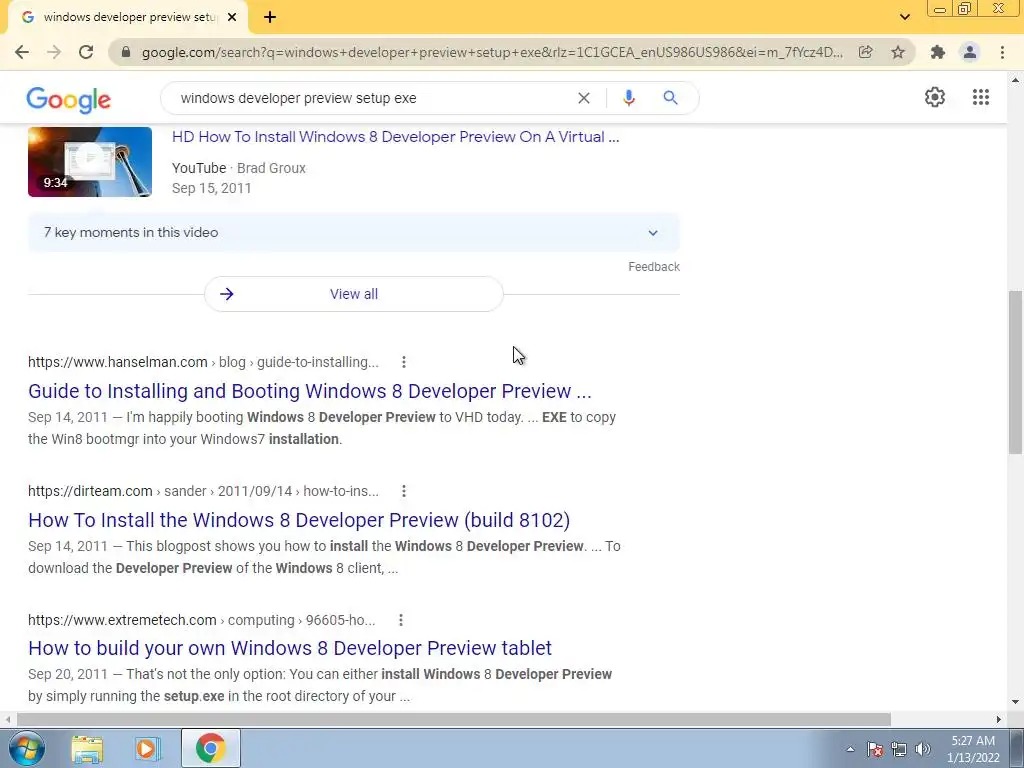
Task: Open Google apps grid
Action: pyautogui.click(x=980, y=97)
